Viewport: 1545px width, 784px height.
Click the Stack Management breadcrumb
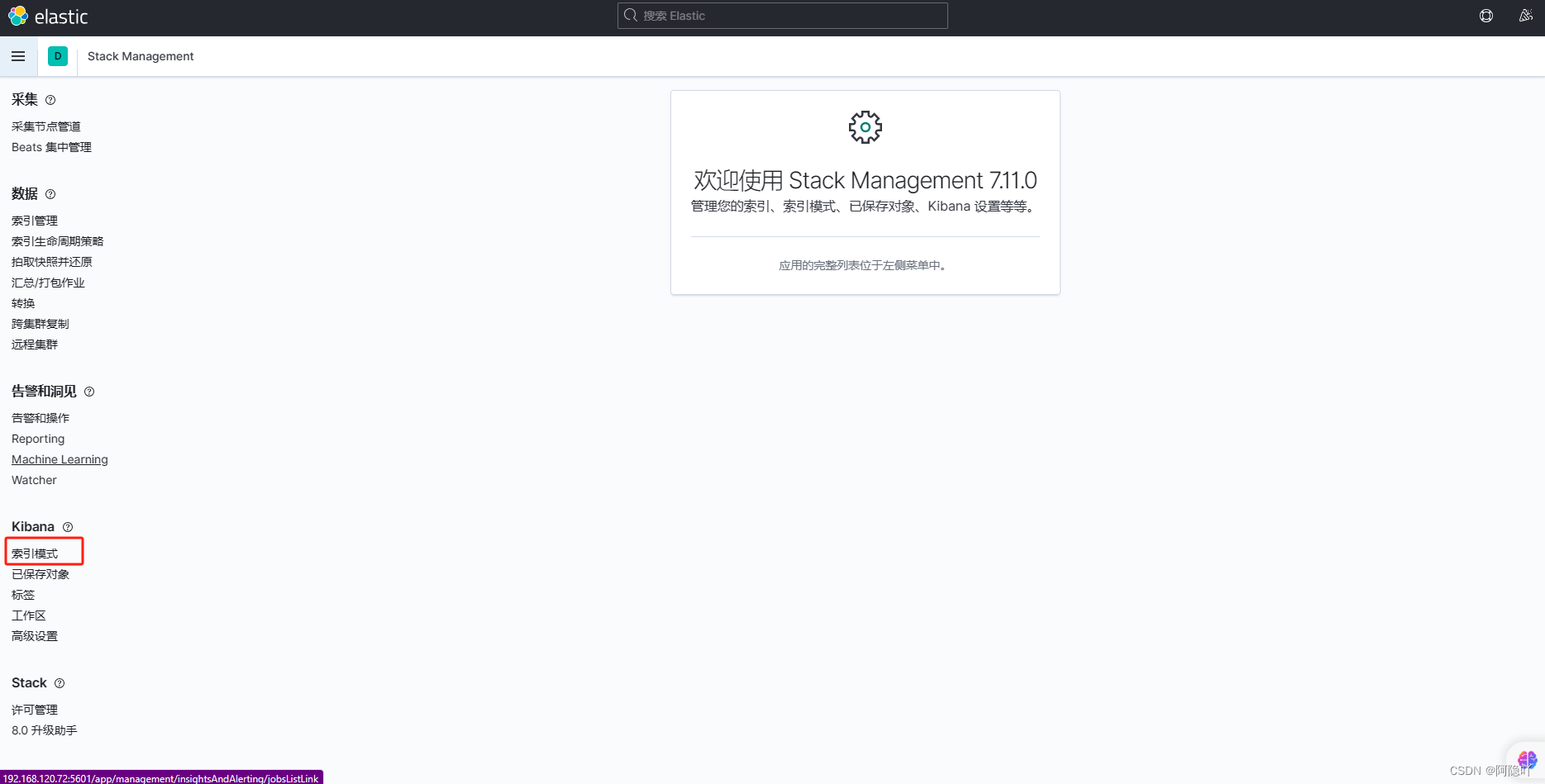tap(140, 56)
